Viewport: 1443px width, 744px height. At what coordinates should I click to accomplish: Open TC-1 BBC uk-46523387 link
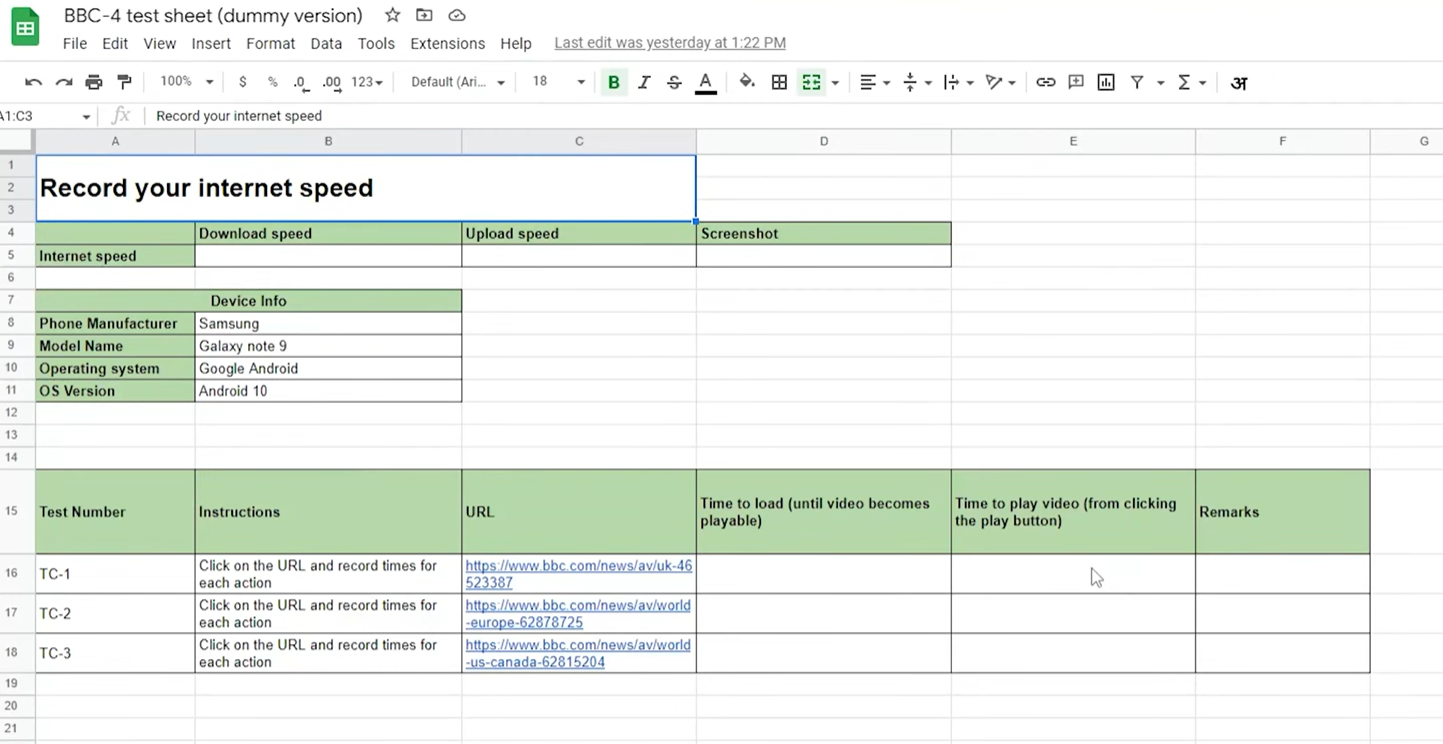click(x=578, y=574)
